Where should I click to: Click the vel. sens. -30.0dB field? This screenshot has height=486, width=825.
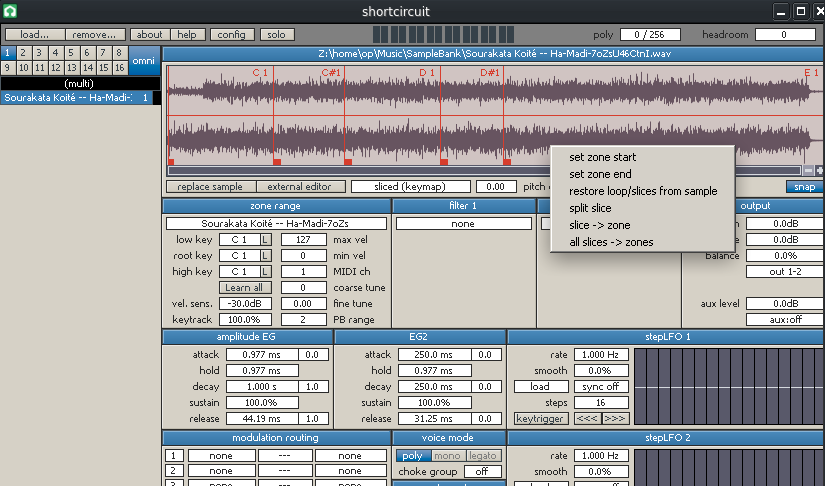click(245, 303)
